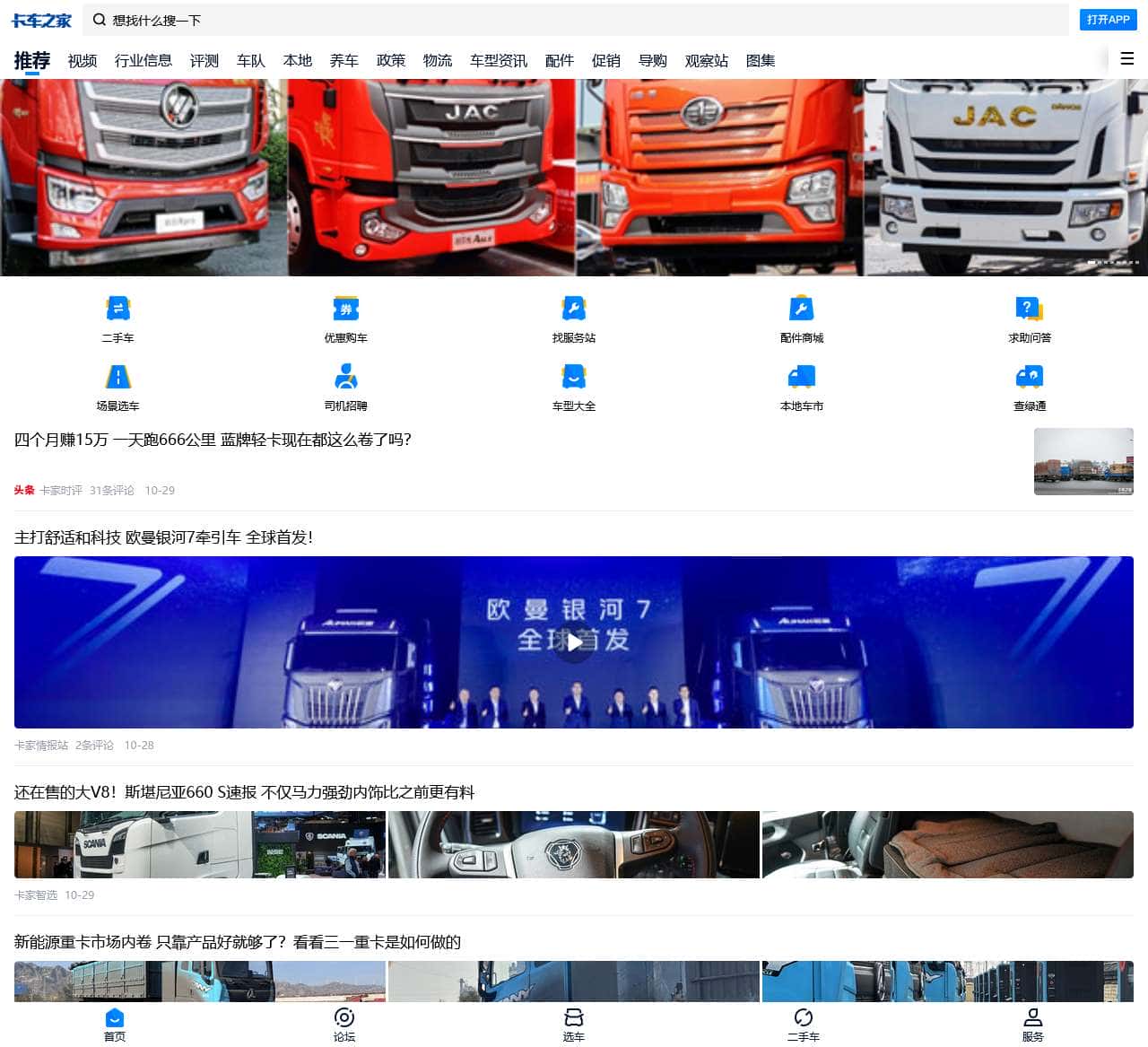Open 二手车 in bottom navigation bar

point(804,1025)
